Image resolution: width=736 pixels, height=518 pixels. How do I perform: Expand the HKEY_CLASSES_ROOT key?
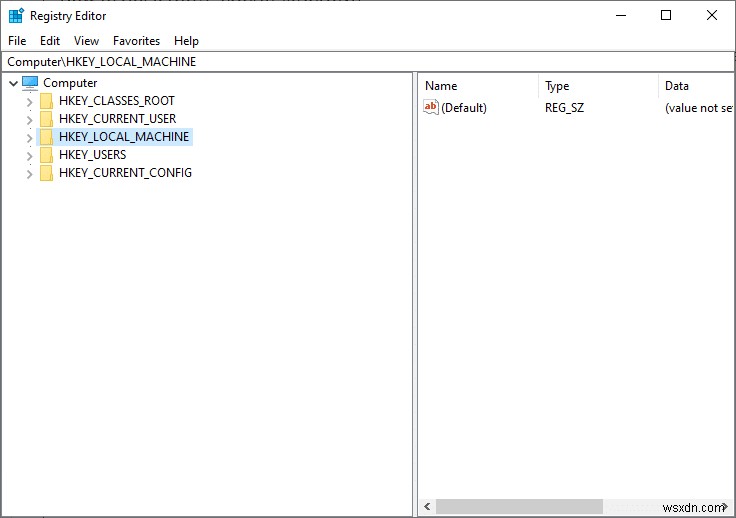click(30, 101)
